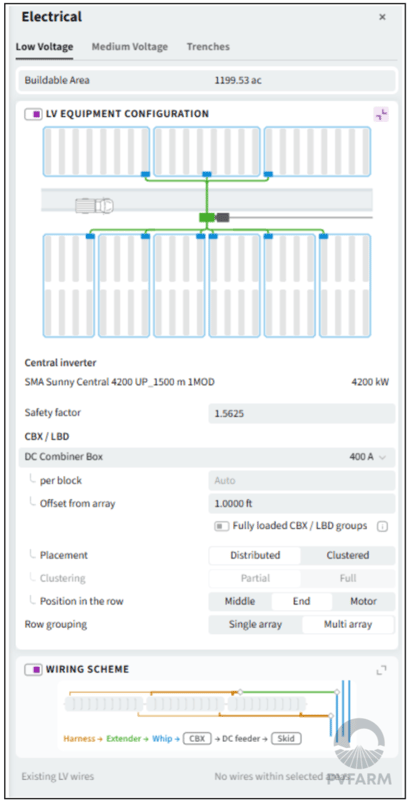Set position in the row to End
This screenshot has height=804, width=410.
(x=301, y=601)
